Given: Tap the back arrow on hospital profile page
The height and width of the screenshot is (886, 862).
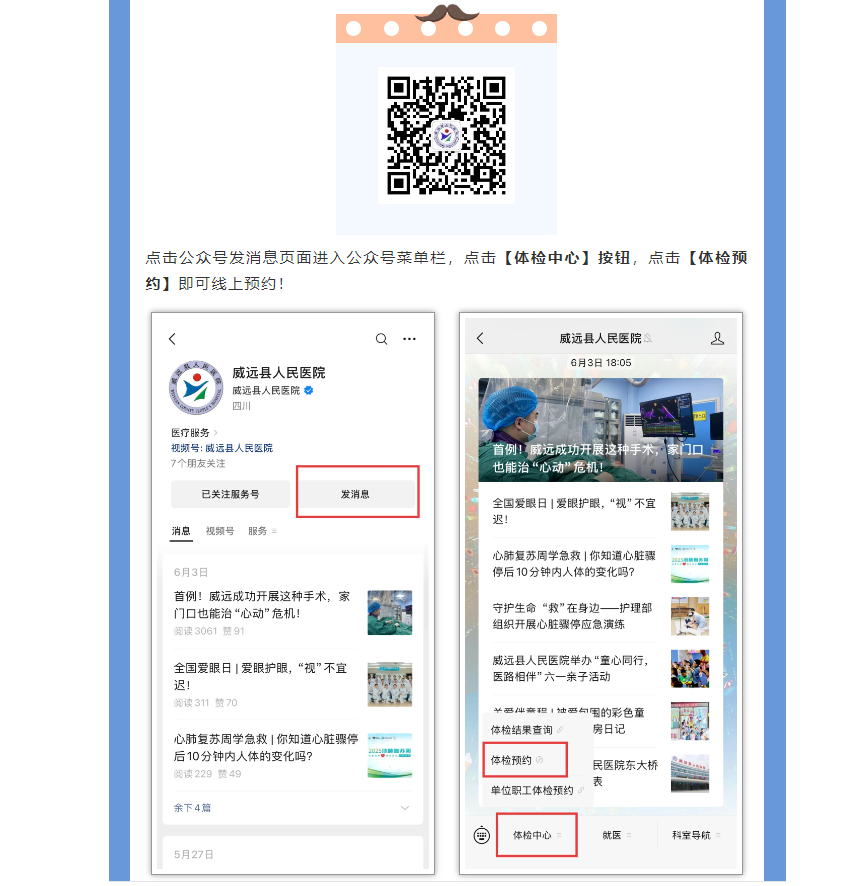Looking at the screenshot, I should tap(172, 339).
